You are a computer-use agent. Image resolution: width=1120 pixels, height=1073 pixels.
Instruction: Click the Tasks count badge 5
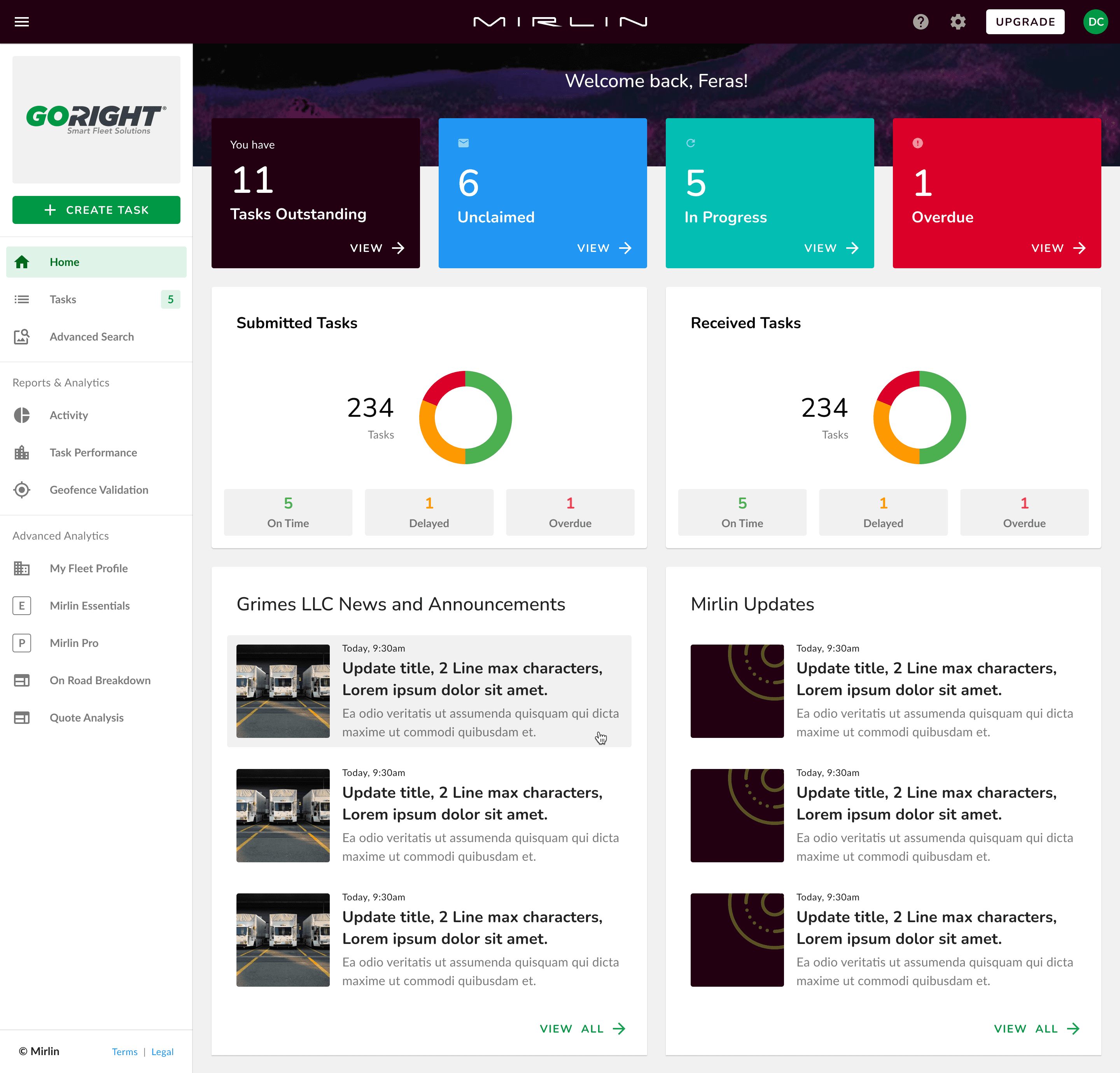click(170, 299)
